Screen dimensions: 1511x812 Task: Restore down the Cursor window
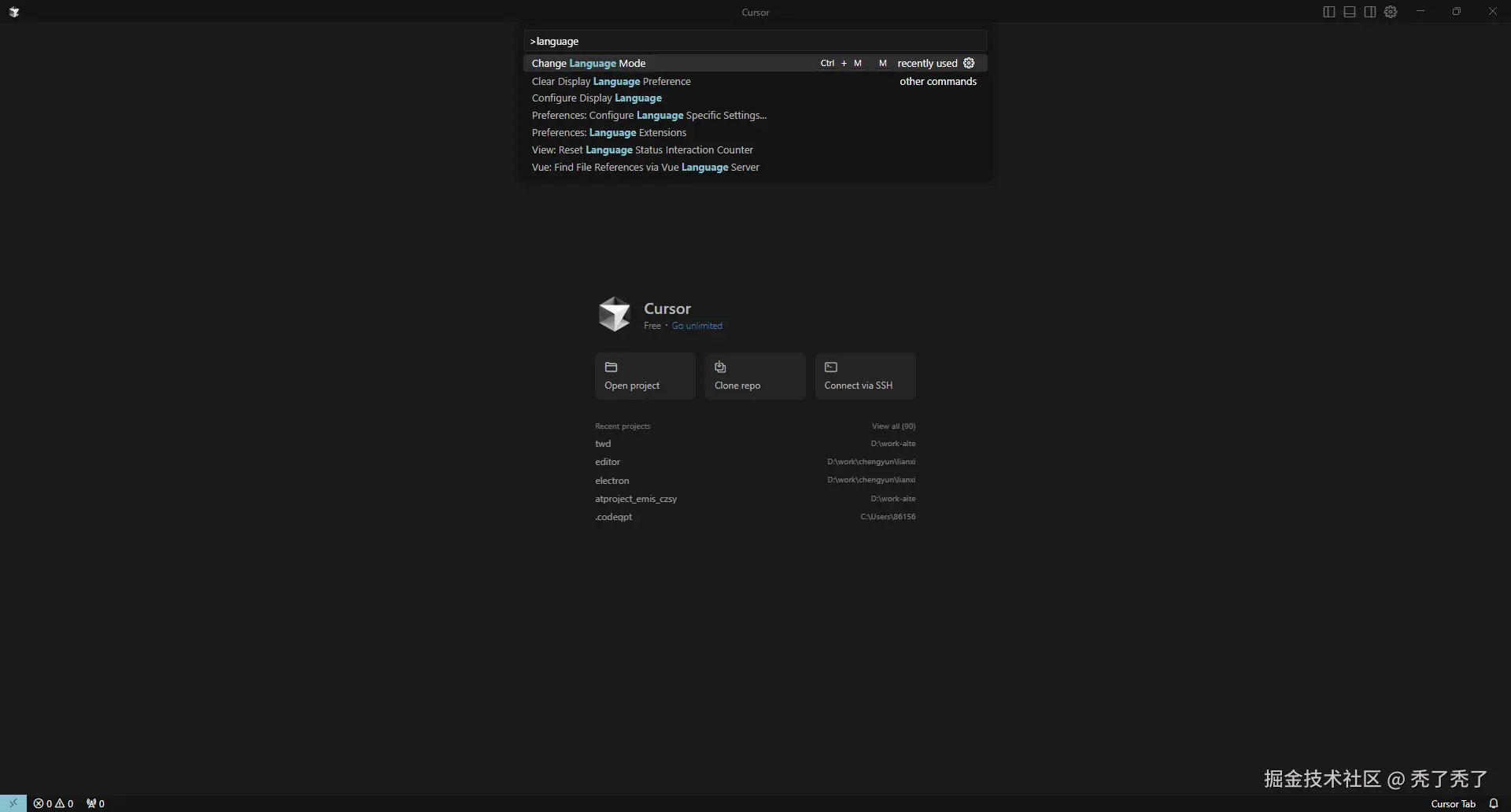(x=1457, y=12)
